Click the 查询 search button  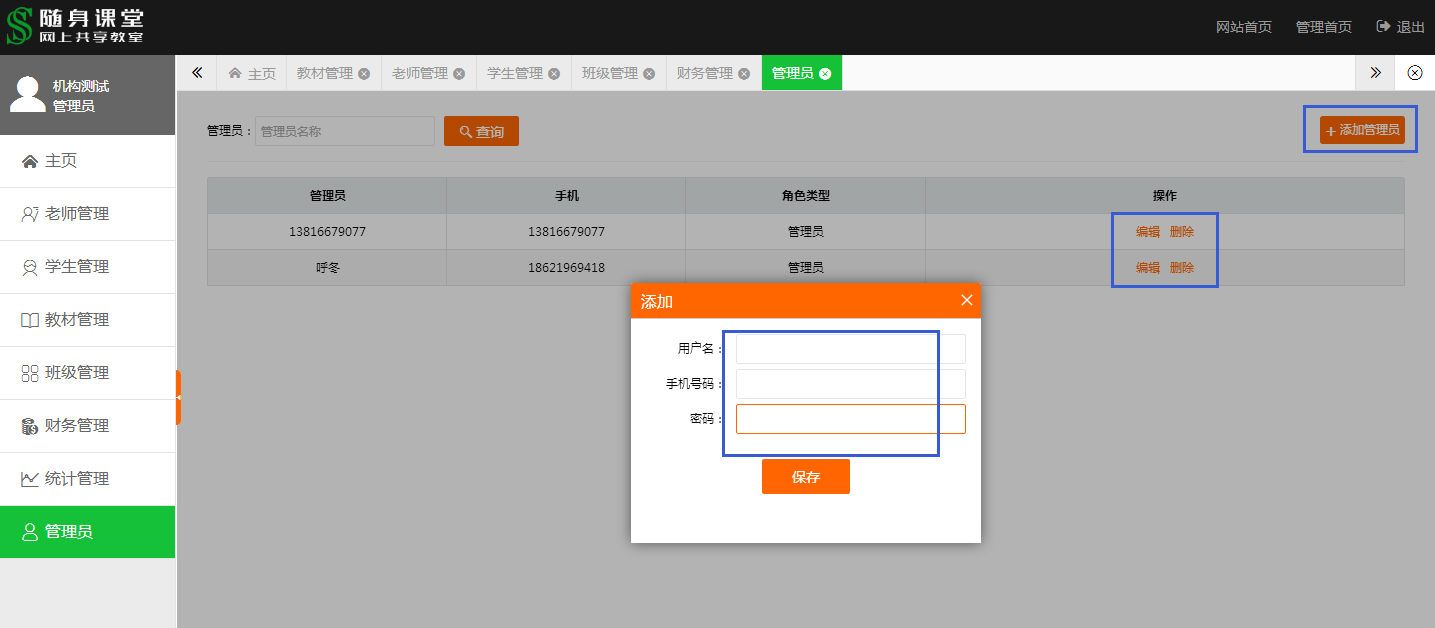[x=481, y=131]
